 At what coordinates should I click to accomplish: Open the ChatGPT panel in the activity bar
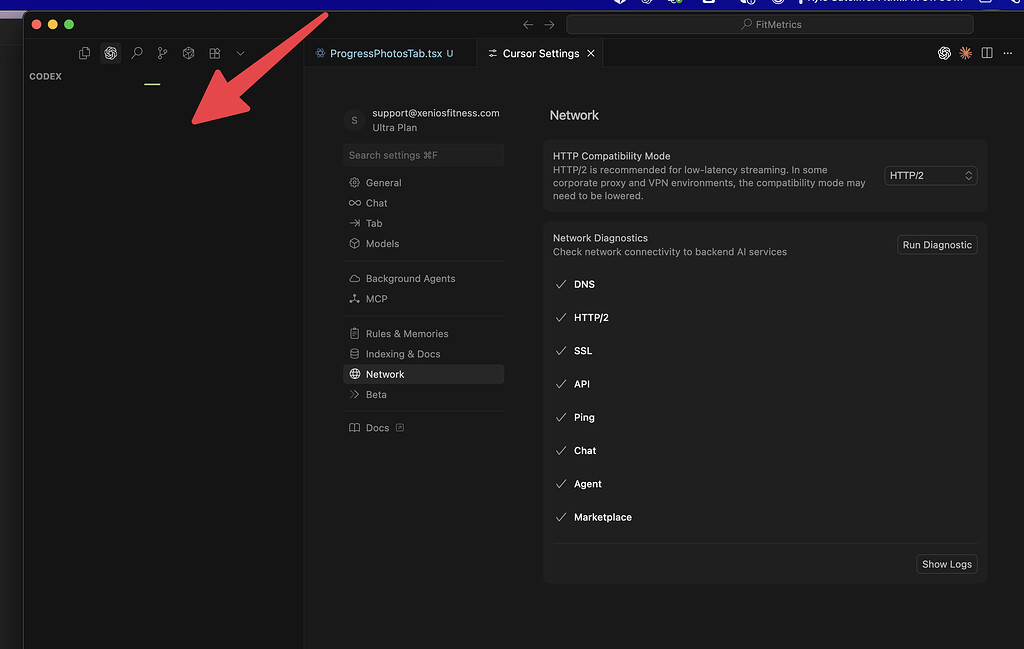click(110, 53)
